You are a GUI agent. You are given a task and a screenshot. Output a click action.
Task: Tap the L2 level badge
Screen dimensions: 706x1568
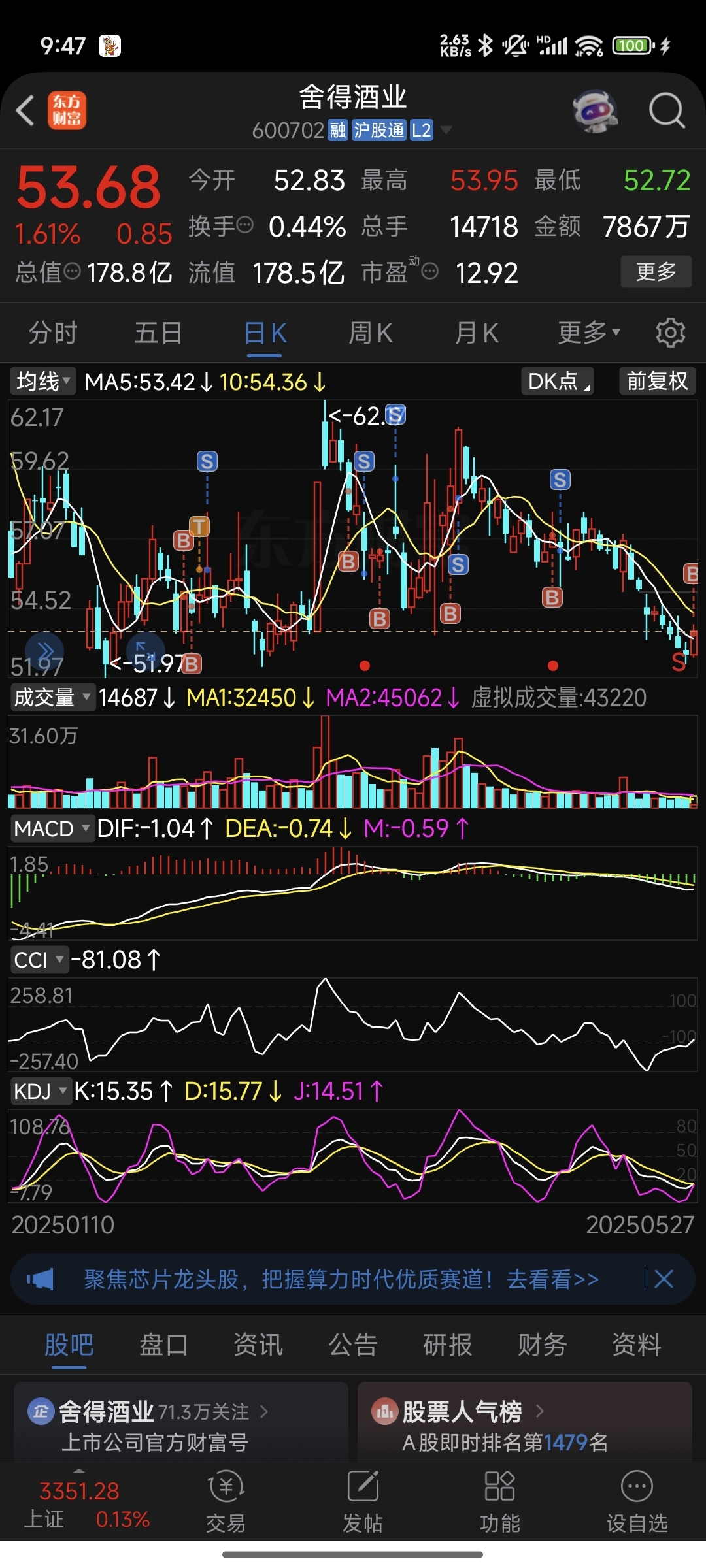tap(422, 130)
